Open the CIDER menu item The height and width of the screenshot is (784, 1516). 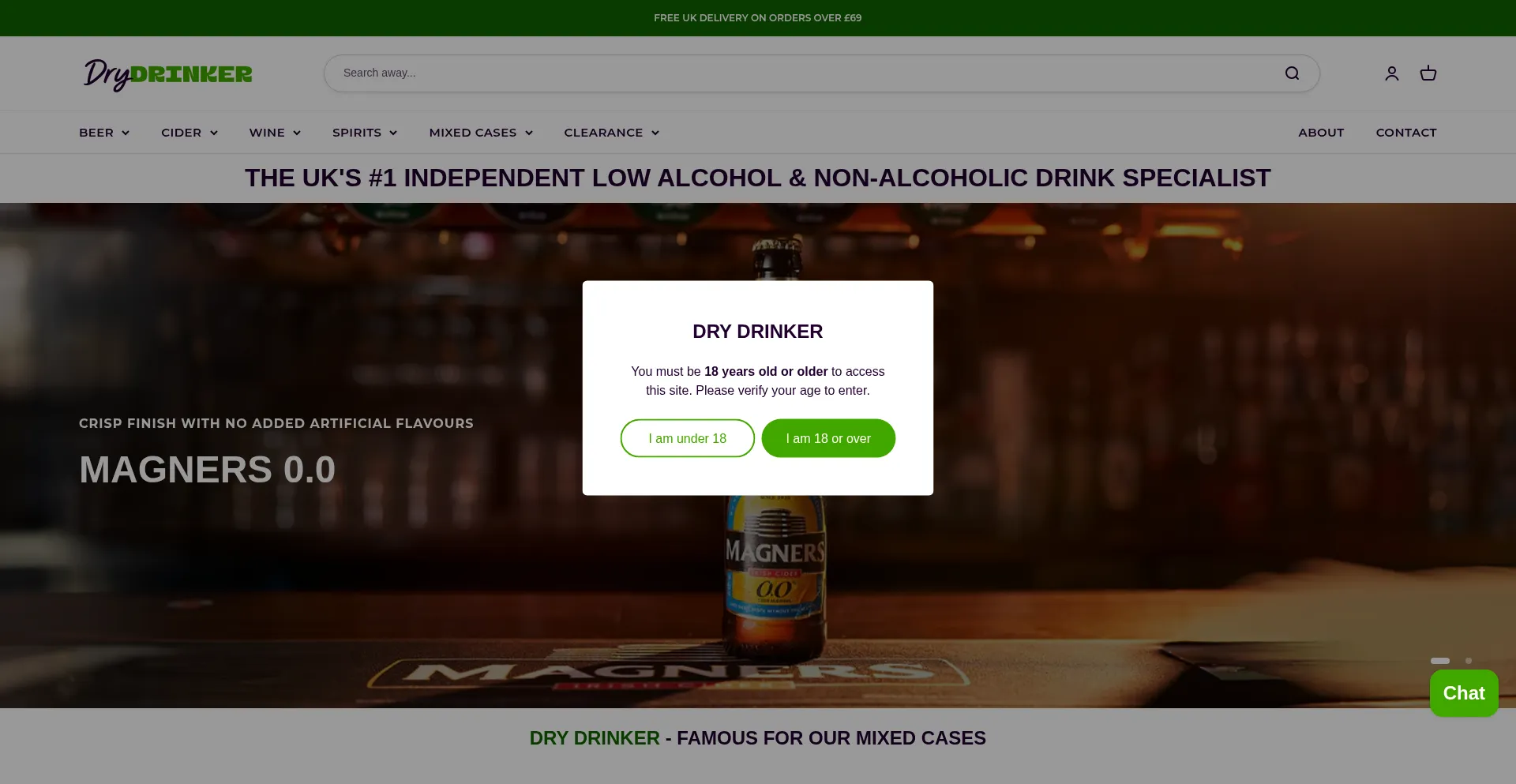click(x=182, y=133)
